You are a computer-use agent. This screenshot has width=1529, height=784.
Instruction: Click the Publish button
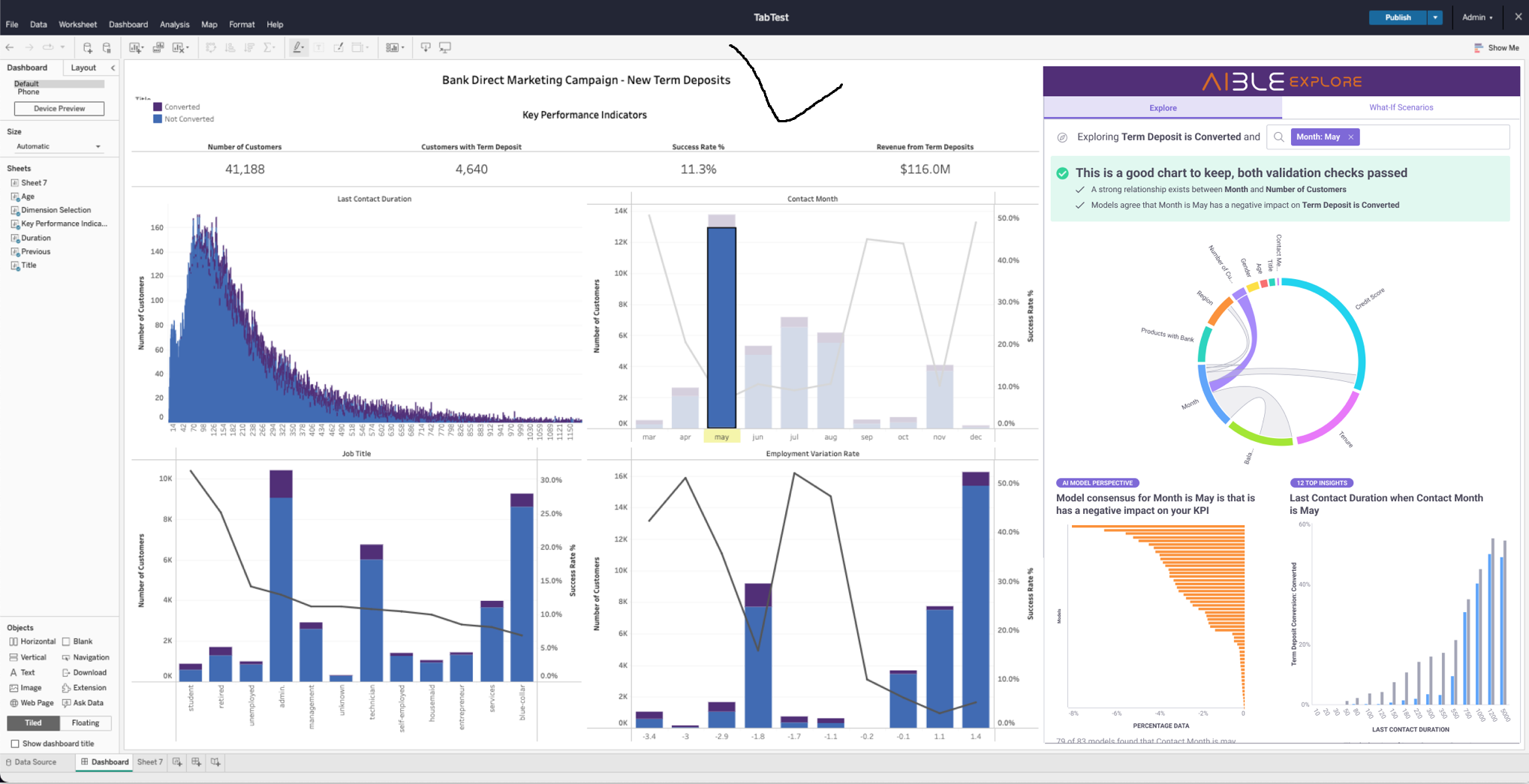click(1398, 17)
